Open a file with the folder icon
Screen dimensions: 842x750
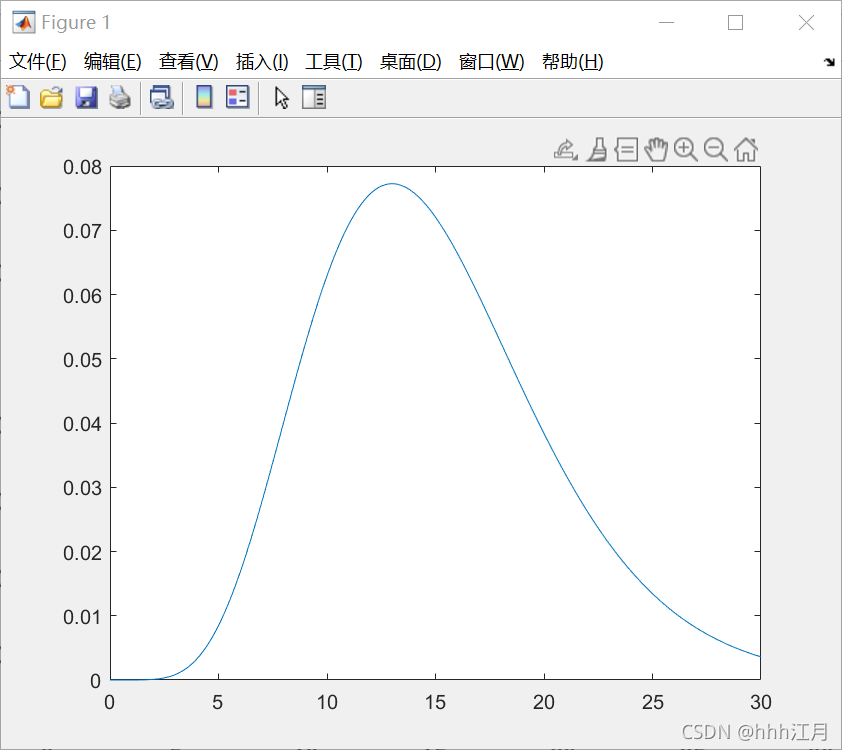pos(52,98)
